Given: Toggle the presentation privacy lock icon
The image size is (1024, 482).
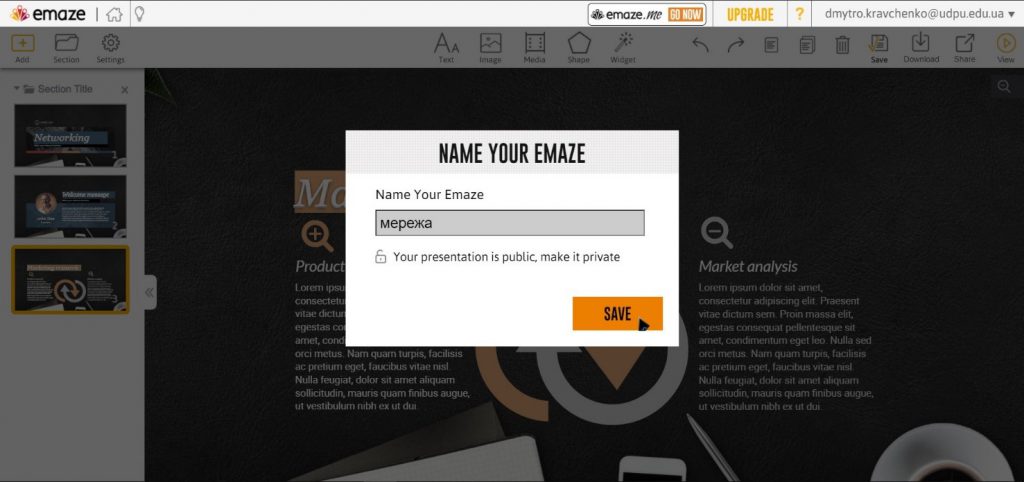Looking at the screenshot, I should (x=381, y=257).
